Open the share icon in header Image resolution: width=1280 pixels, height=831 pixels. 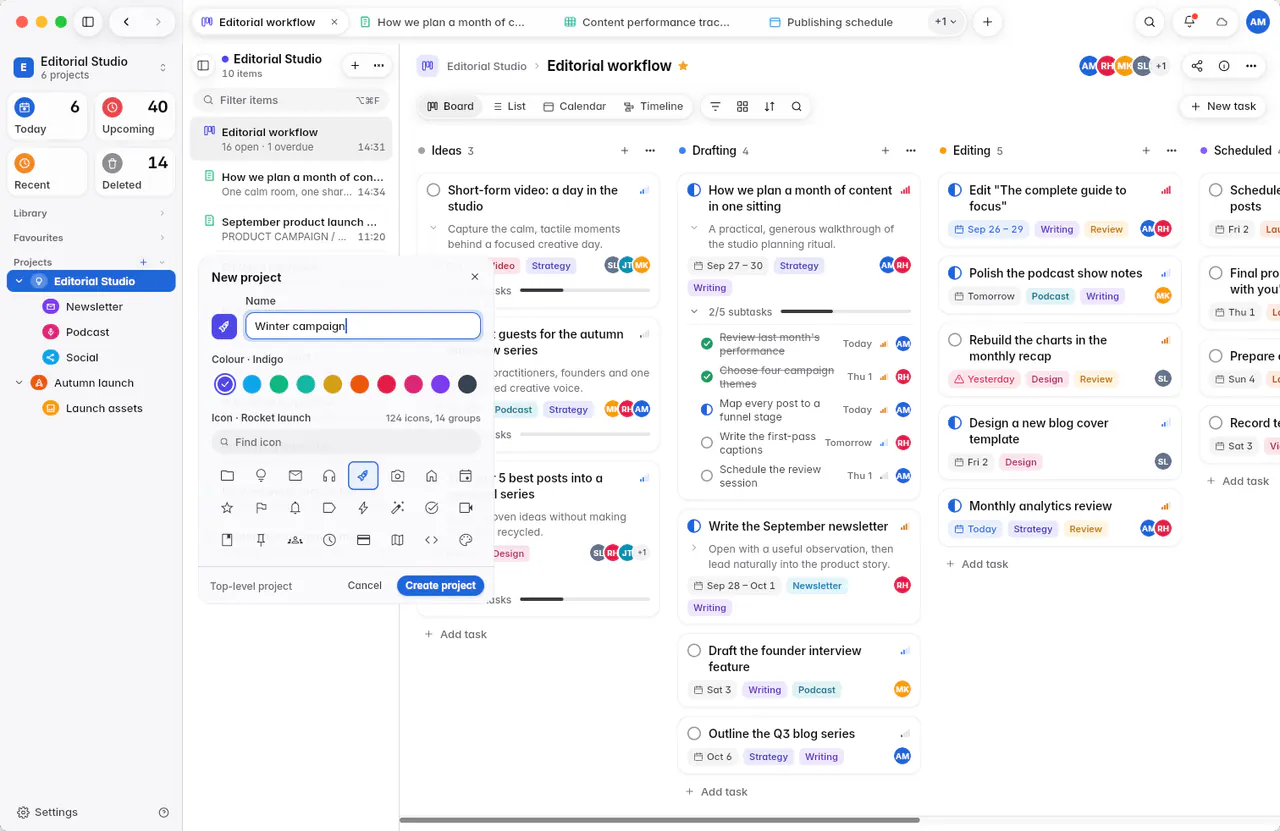tap(1197, 66)
